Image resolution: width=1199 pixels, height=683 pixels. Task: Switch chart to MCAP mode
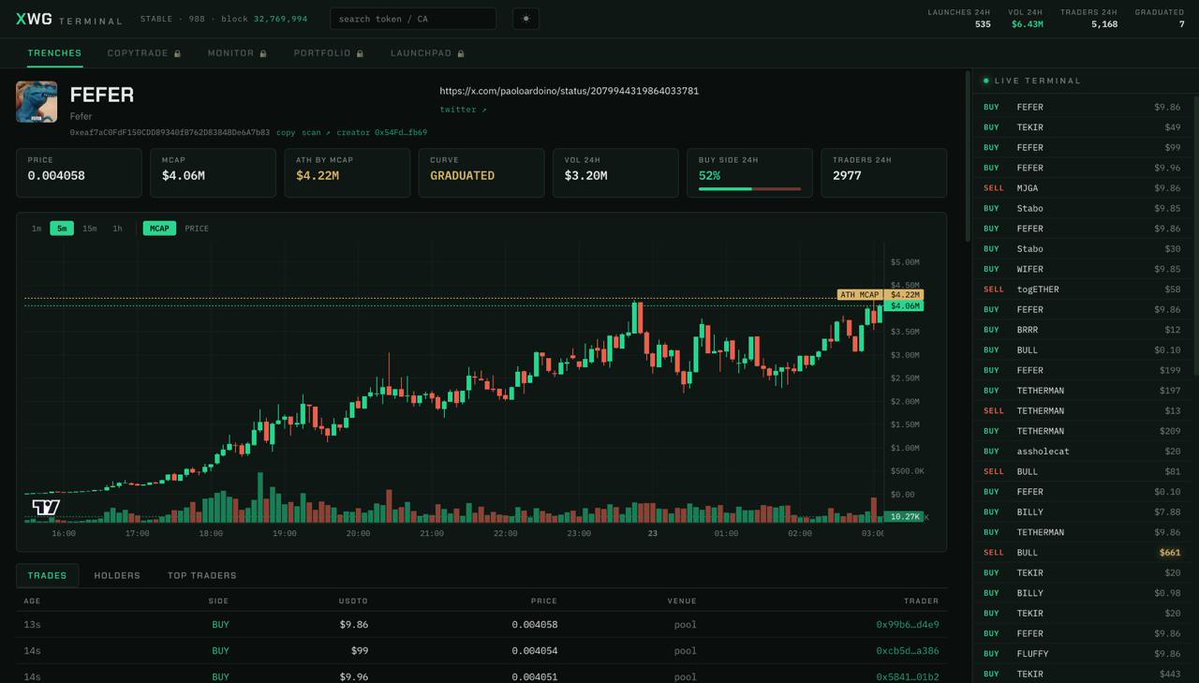point(159,228)
